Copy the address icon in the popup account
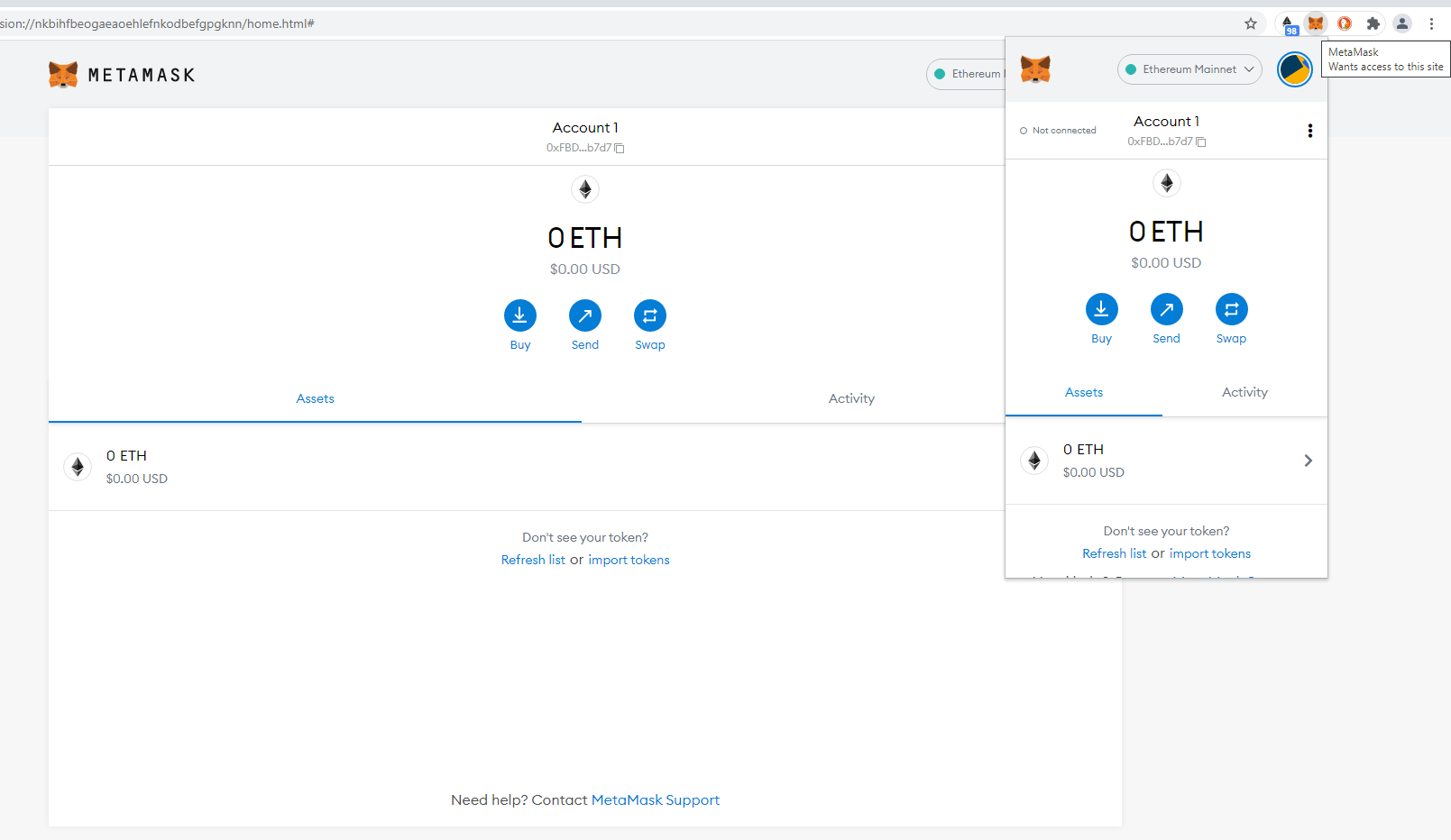This screenshot has width=1451, height=840. click(1201, 142)
